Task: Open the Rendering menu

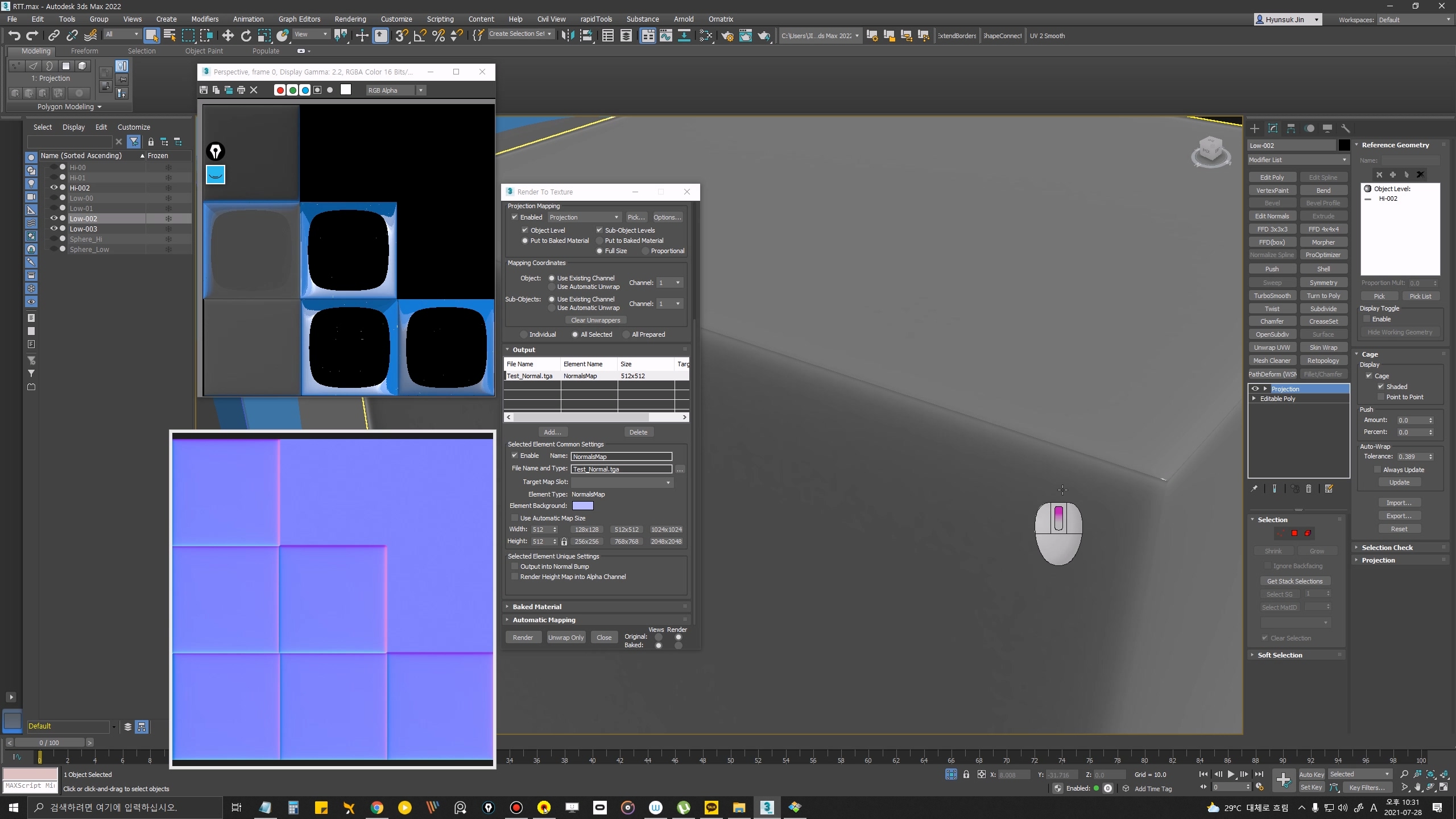Action: click(350, 19)
